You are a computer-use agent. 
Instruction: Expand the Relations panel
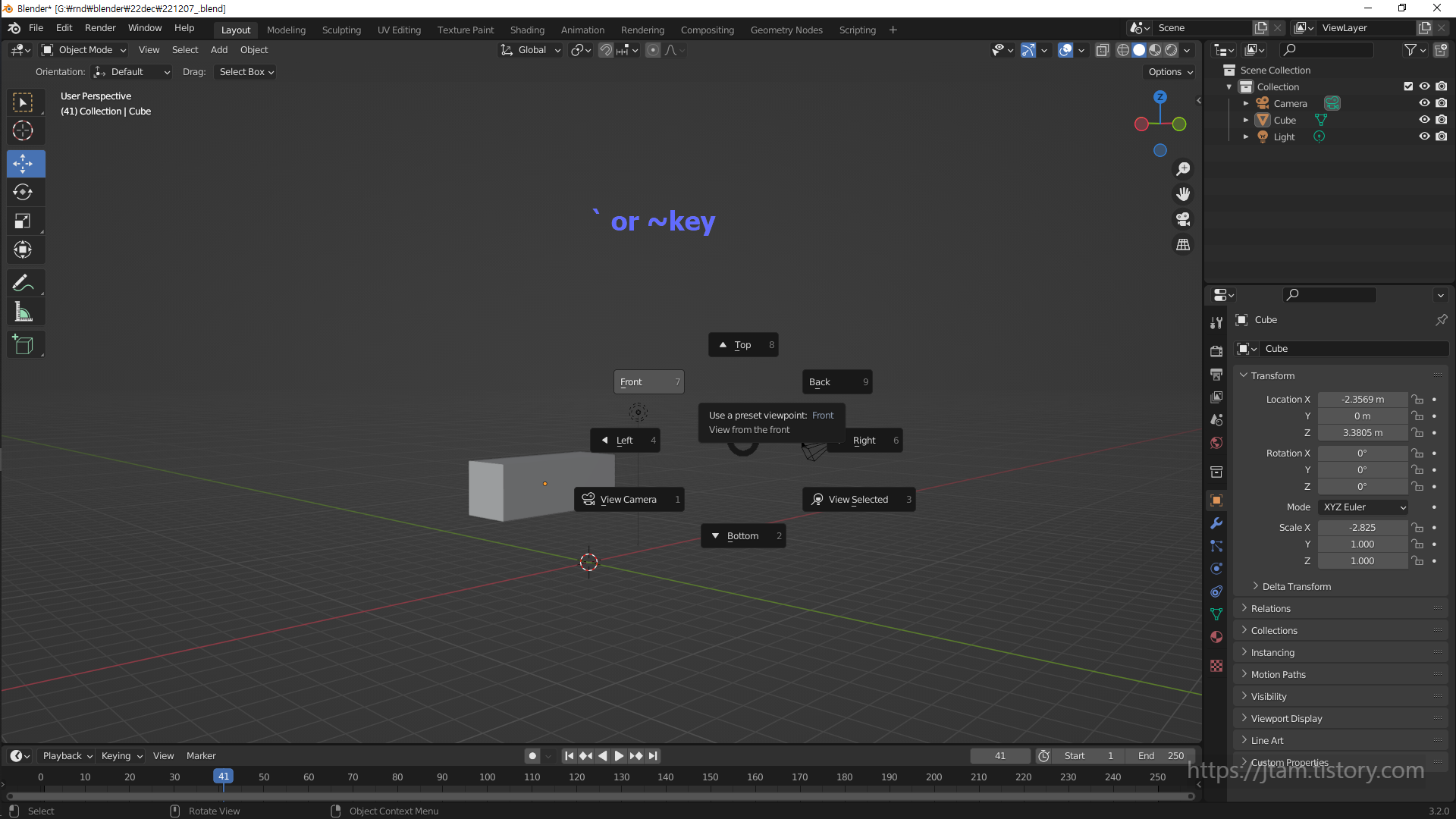click(1270, 609)
